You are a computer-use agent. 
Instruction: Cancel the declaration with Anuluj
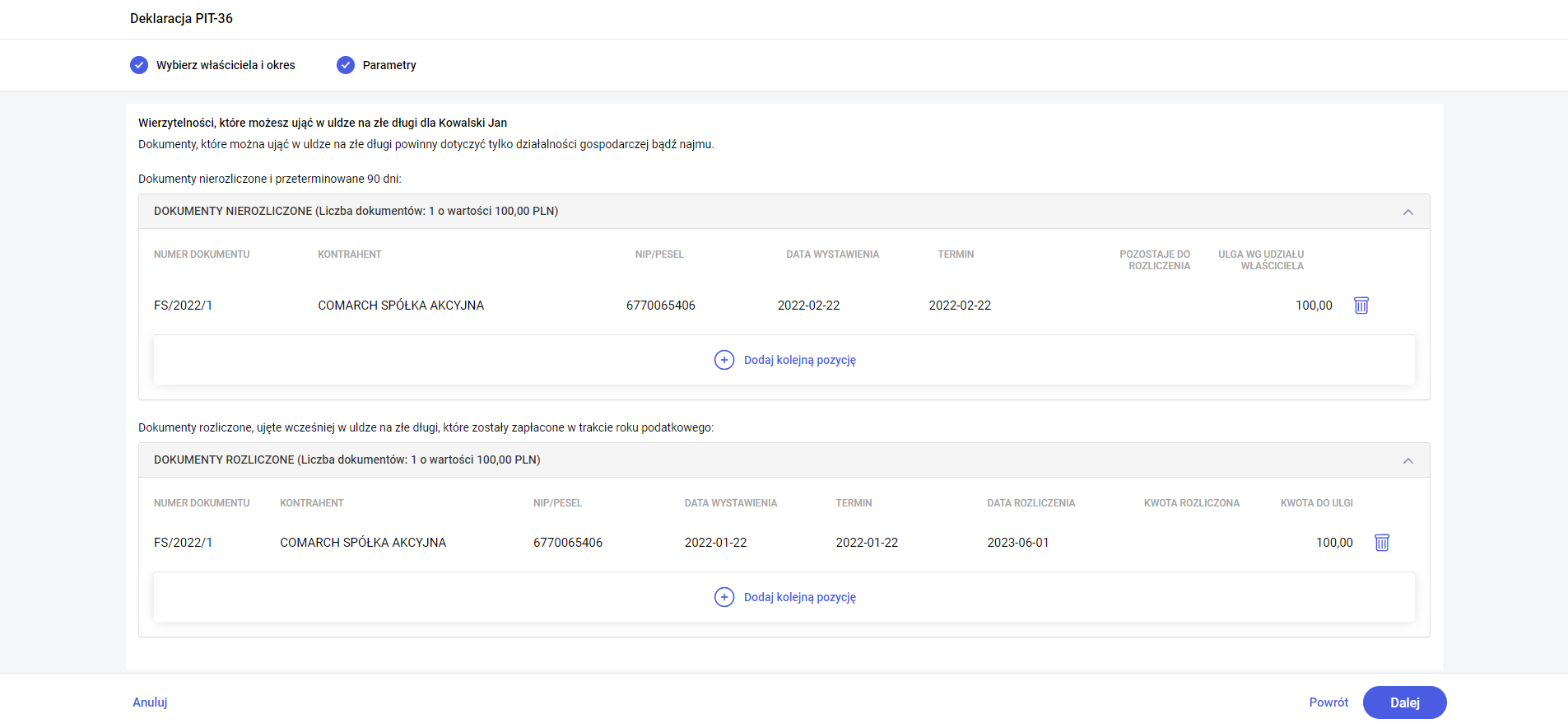point(150,702)
